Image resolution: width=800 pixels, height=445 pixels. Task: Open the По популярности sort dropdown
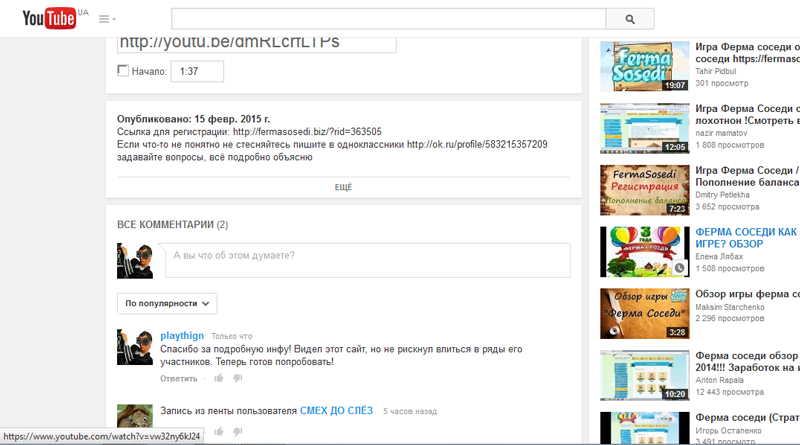coord(167,303)
